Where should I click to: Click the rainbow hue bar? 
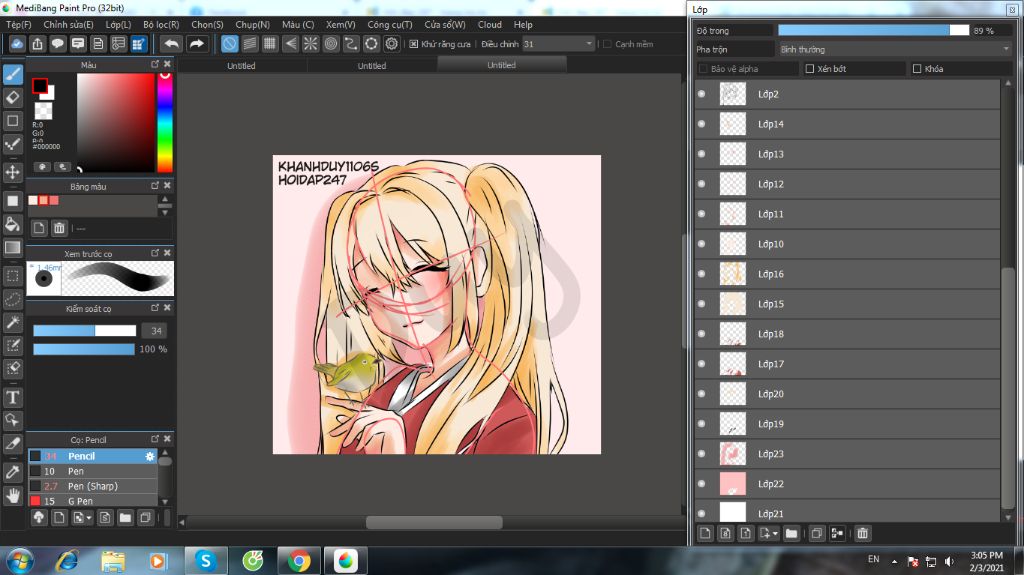165,122
